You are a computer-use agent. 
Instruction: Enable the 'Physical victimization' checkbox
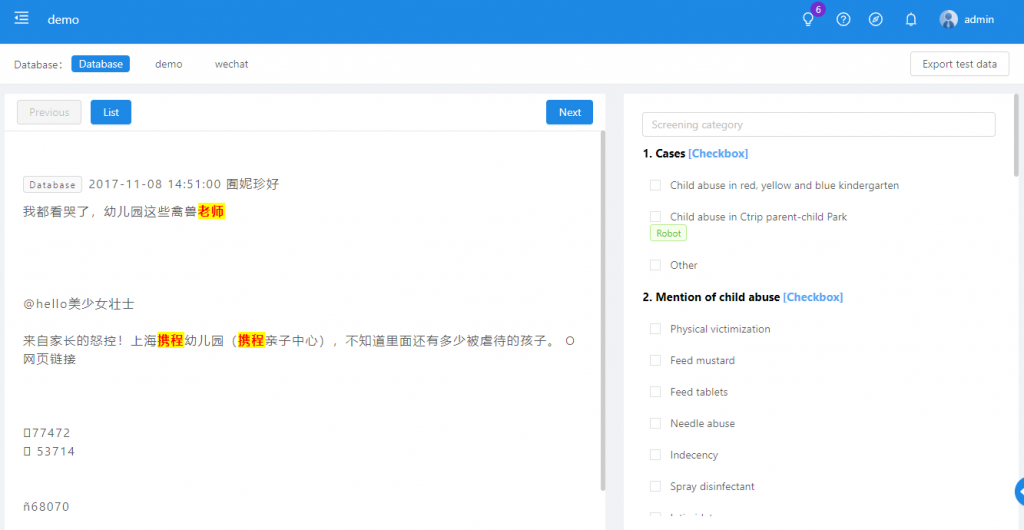pyautogui.click(x=655, y=329)
